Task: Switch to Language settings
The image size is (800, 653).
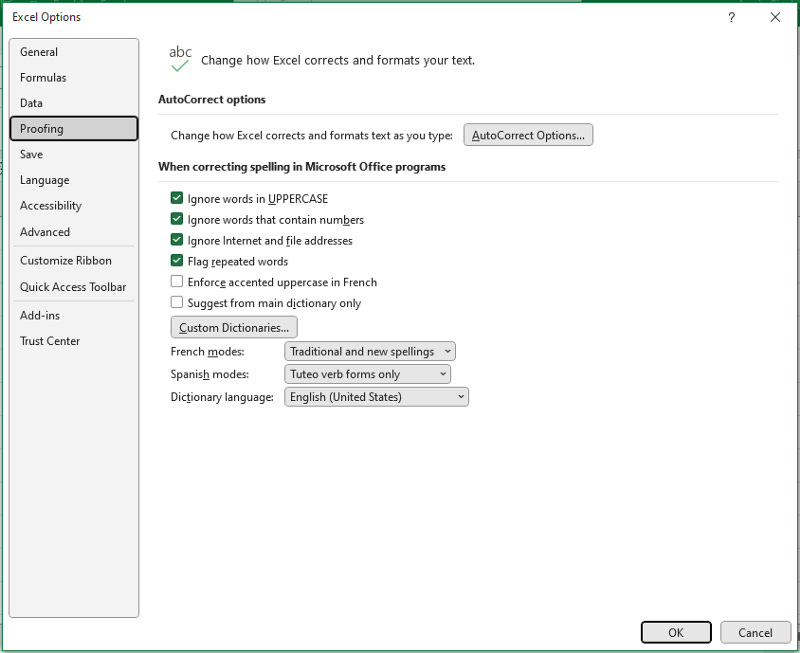Action: tap(73, 180)
